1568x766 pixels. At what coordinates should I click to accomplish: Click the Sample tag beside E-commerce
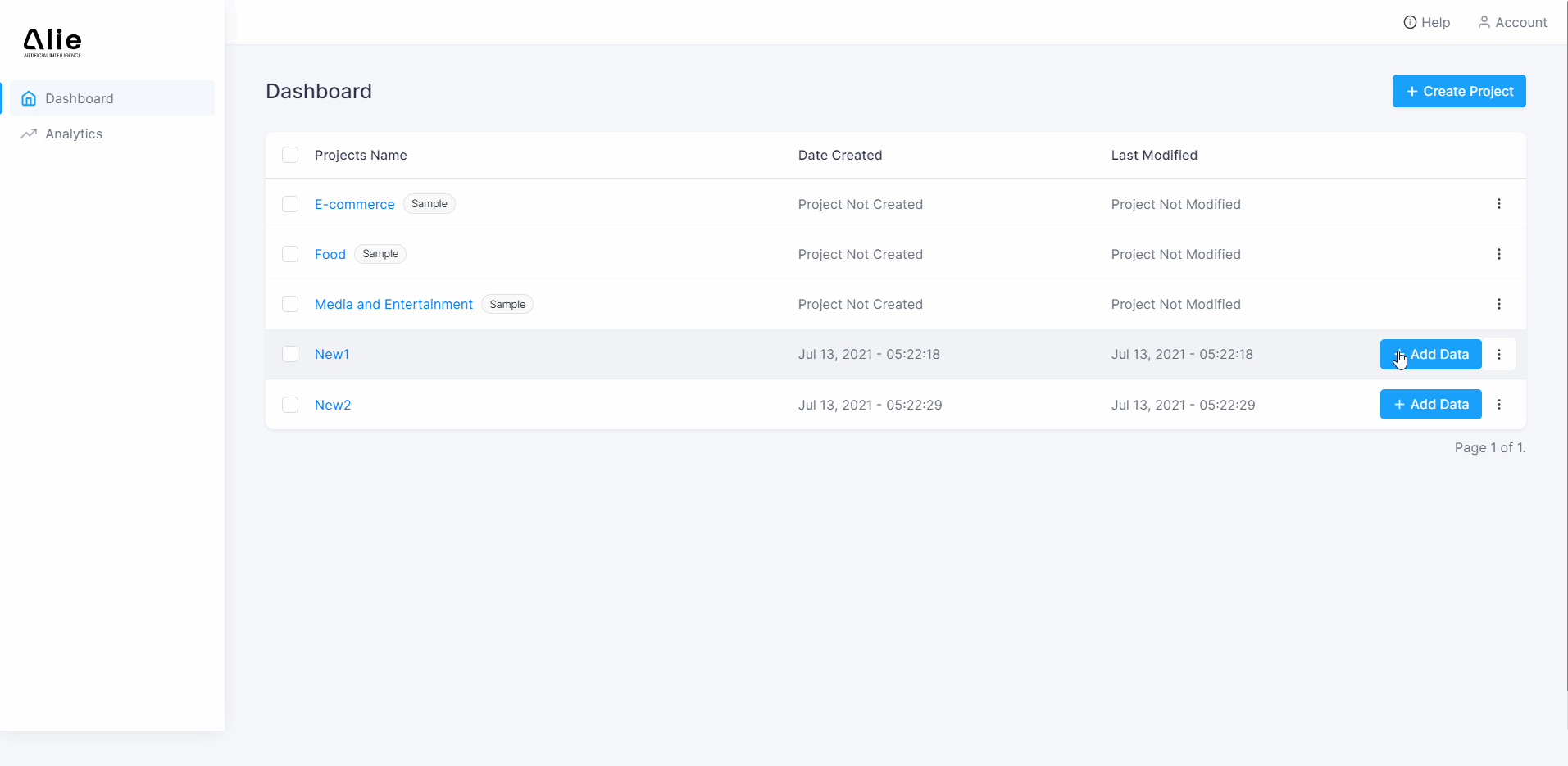coord(429,204)
